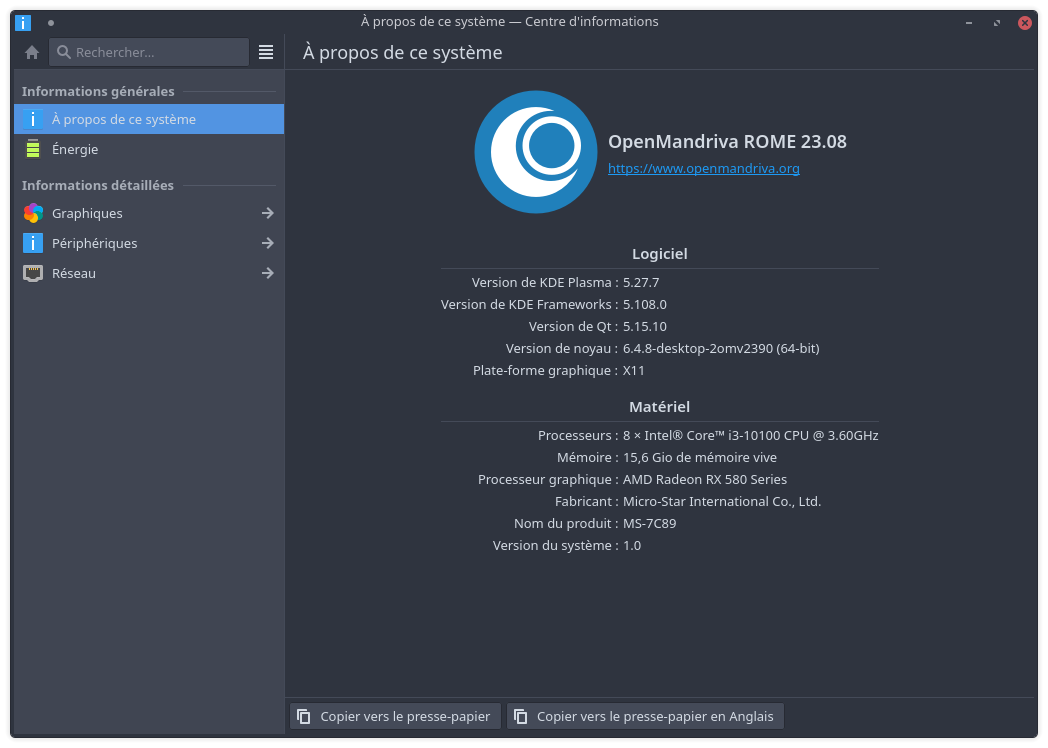Image resolution: width=1048 pixels, height=748 pixels.
Task: Expand the Graphiques category arrow
Action: tap(267, 213)
